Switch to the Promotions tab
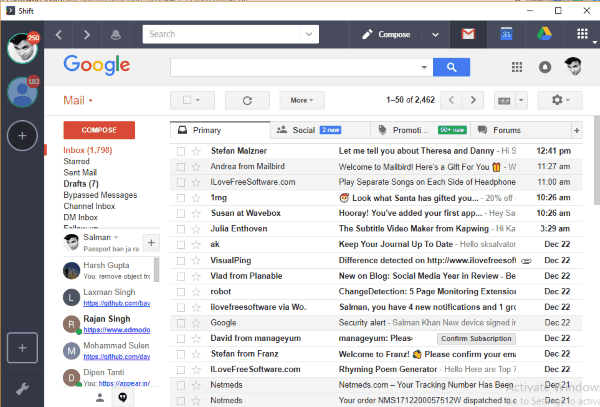The height and width of the screenshot is (407, 600). 421,130
